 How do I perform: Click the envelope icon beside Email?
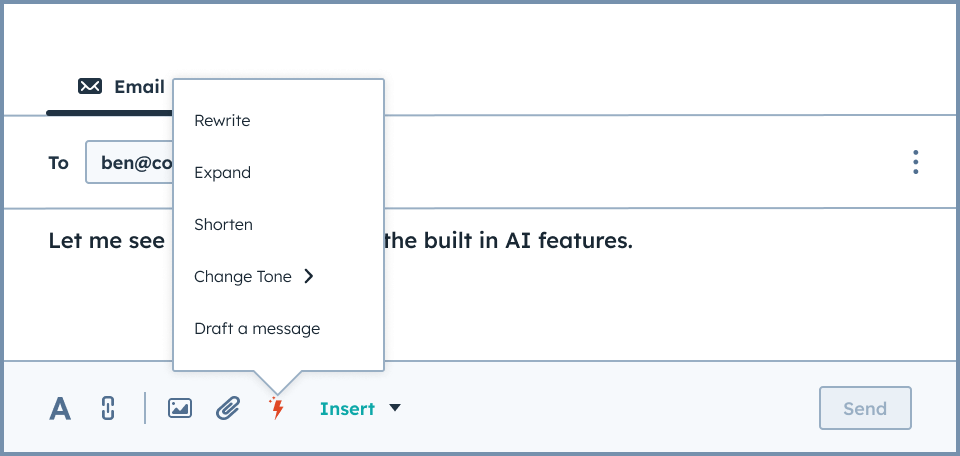(90, 86)
